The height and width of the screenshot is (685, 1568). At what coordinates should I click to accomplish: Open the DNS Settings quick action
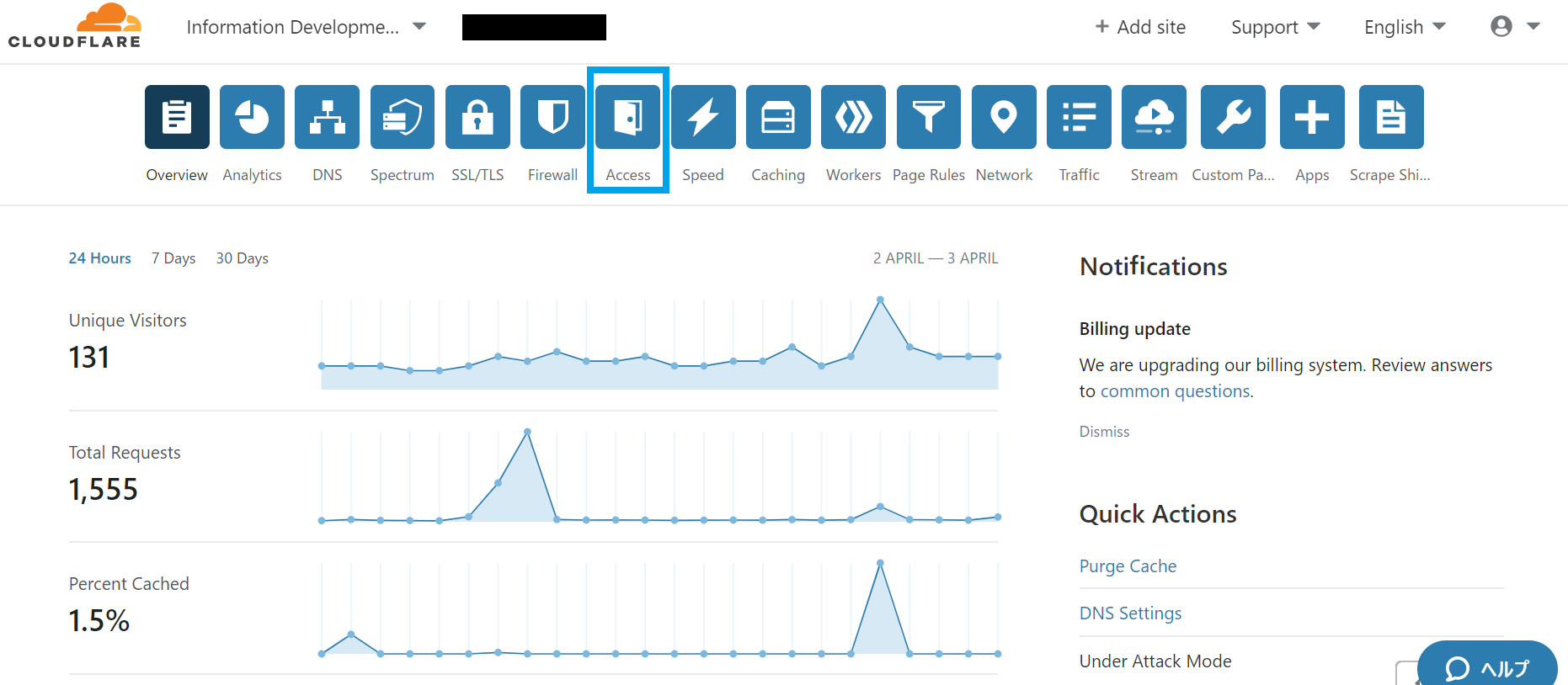[x=1131, y=613]
